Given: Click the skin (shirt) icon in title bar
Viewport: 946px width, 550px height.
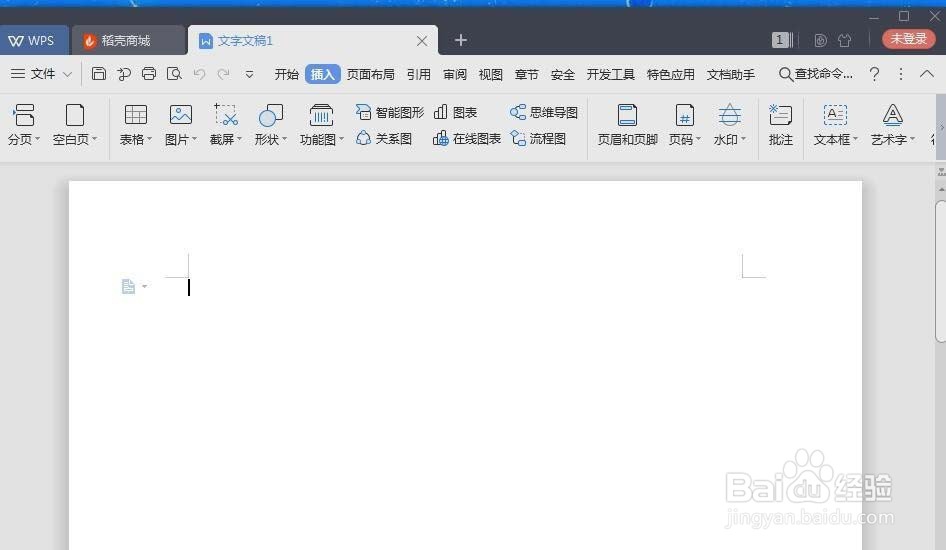Looking at the screenshot, I should point(845,40).
